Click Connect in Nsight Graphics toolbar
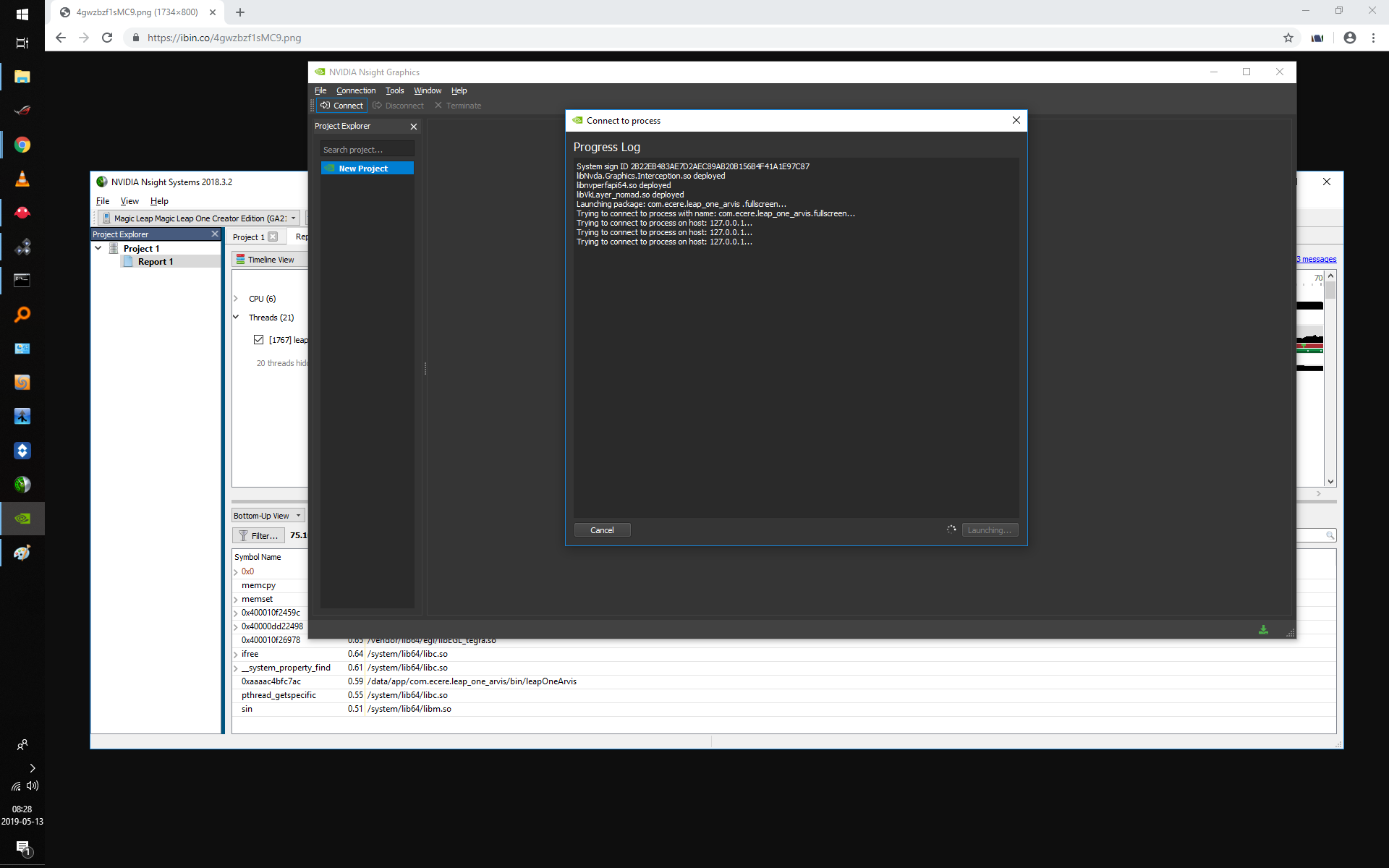 point(341,106)
